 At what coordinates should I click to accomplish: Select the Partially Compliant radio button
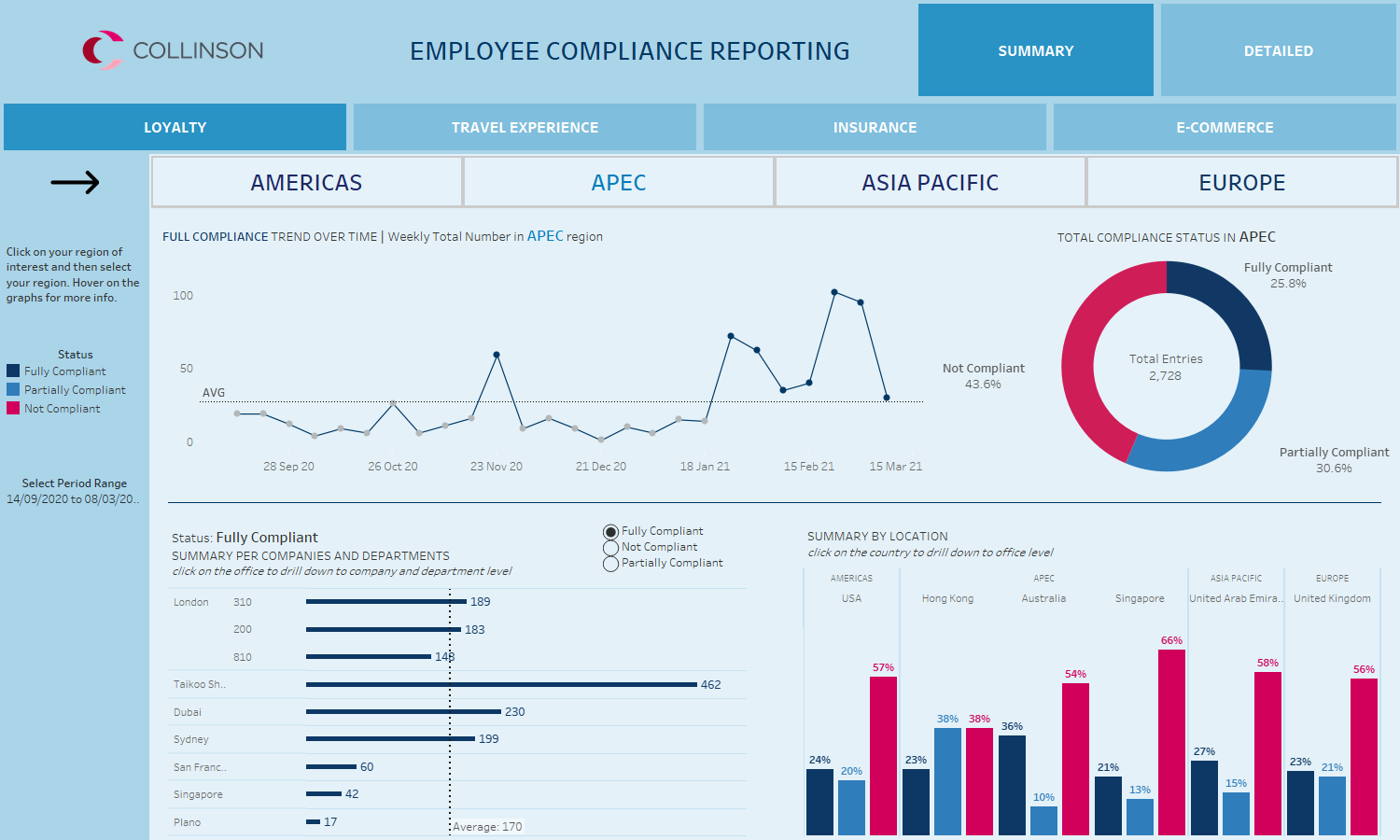tap(610, 563)
